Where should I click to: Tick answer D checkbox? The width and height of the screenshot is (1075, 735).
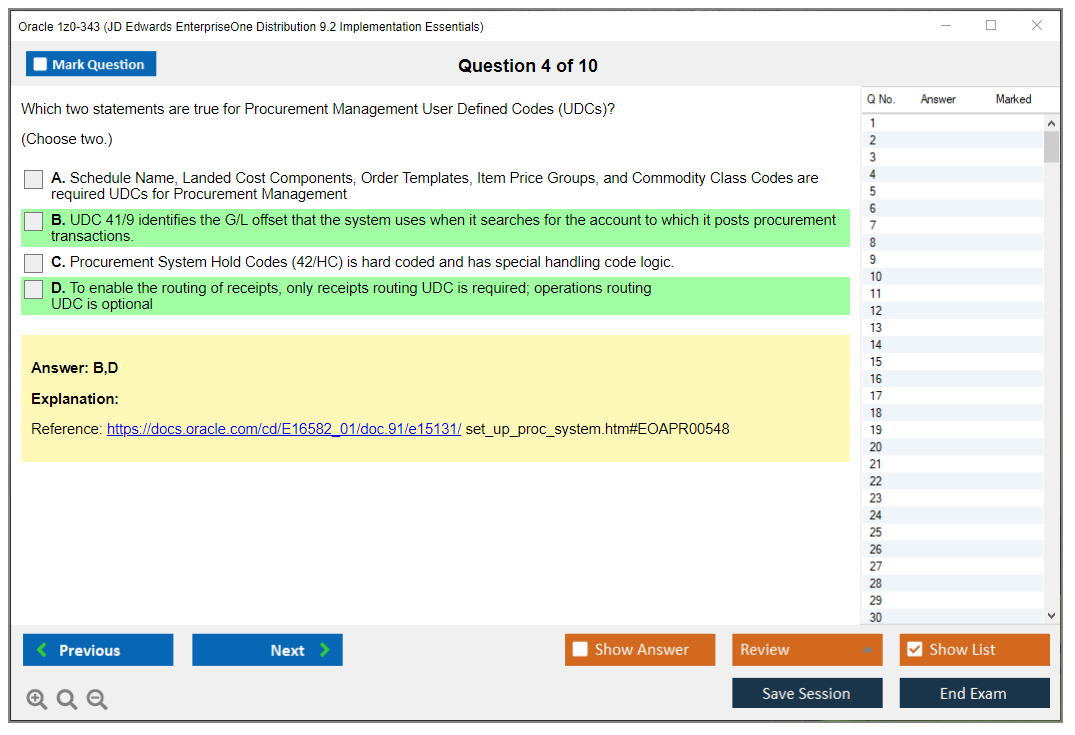[34, 290]
